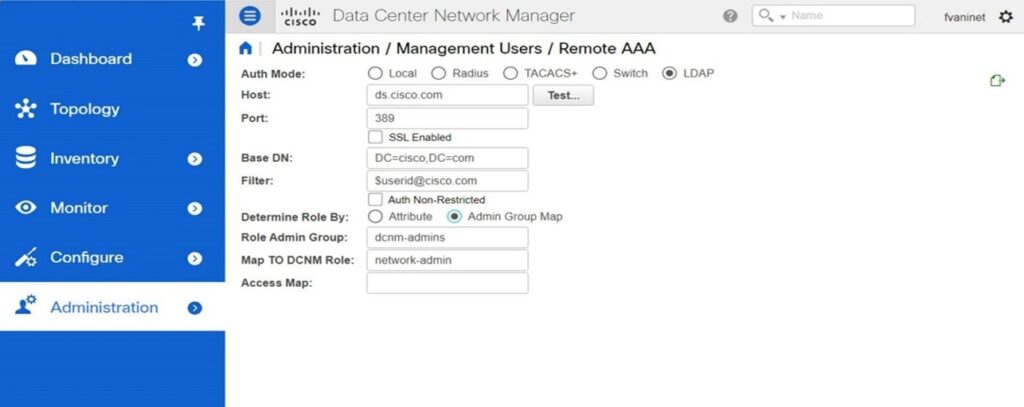The height and width of the screenshot is (407, 1024).
Task: Select TACACS+ auth mode
Action: [x=510, y=74]
